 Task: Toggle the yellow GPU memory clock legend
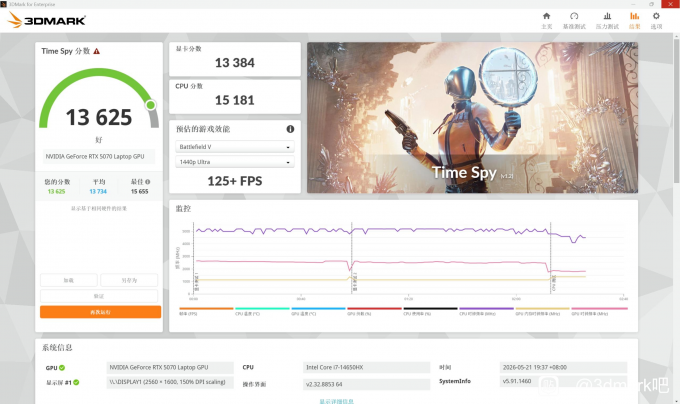[x=542, y=311]
